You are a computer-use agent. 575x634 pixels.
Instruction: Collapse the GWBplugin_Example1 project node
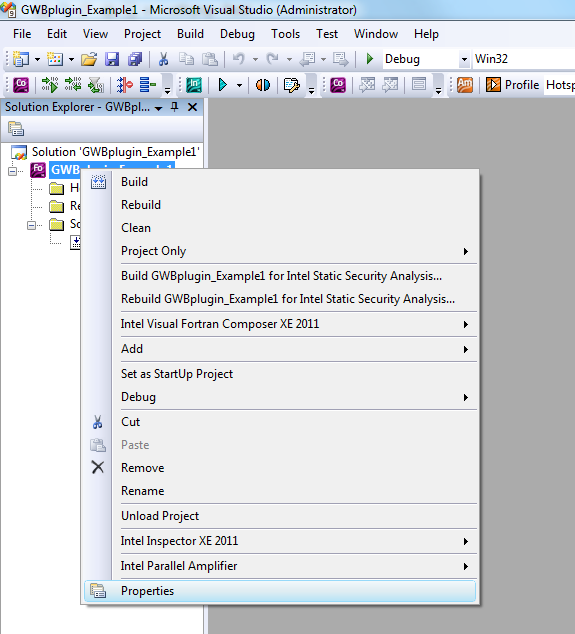(13, 171)
